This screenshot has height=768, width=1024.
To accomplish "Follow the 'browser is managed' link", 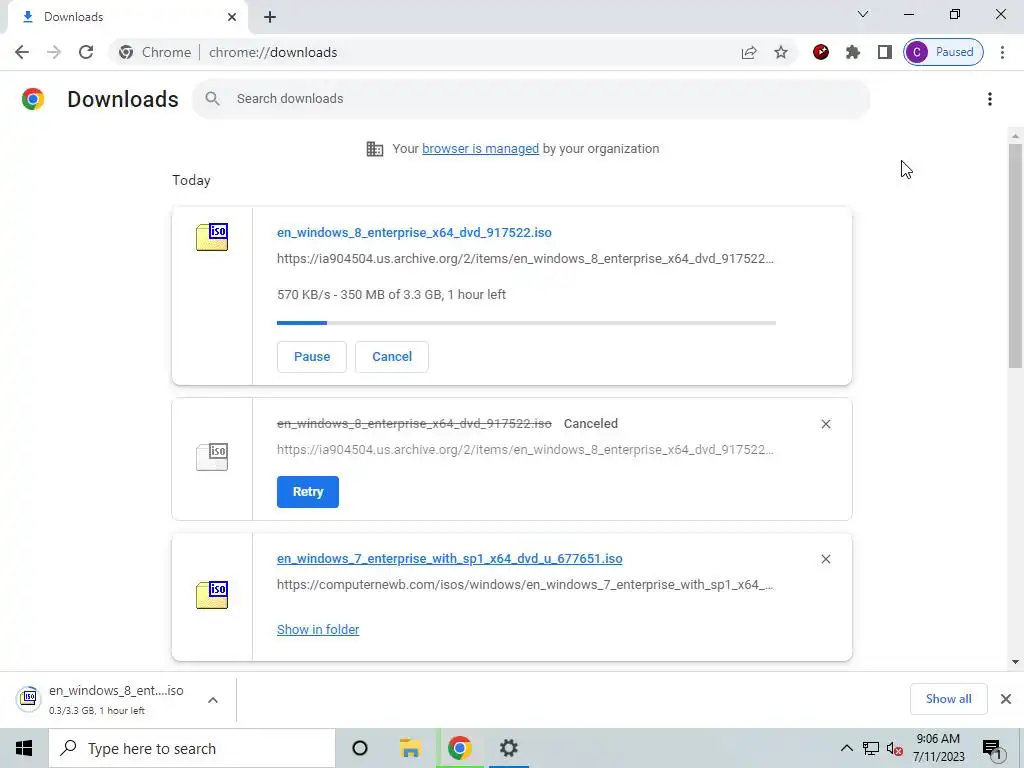I will pos(481,149).
